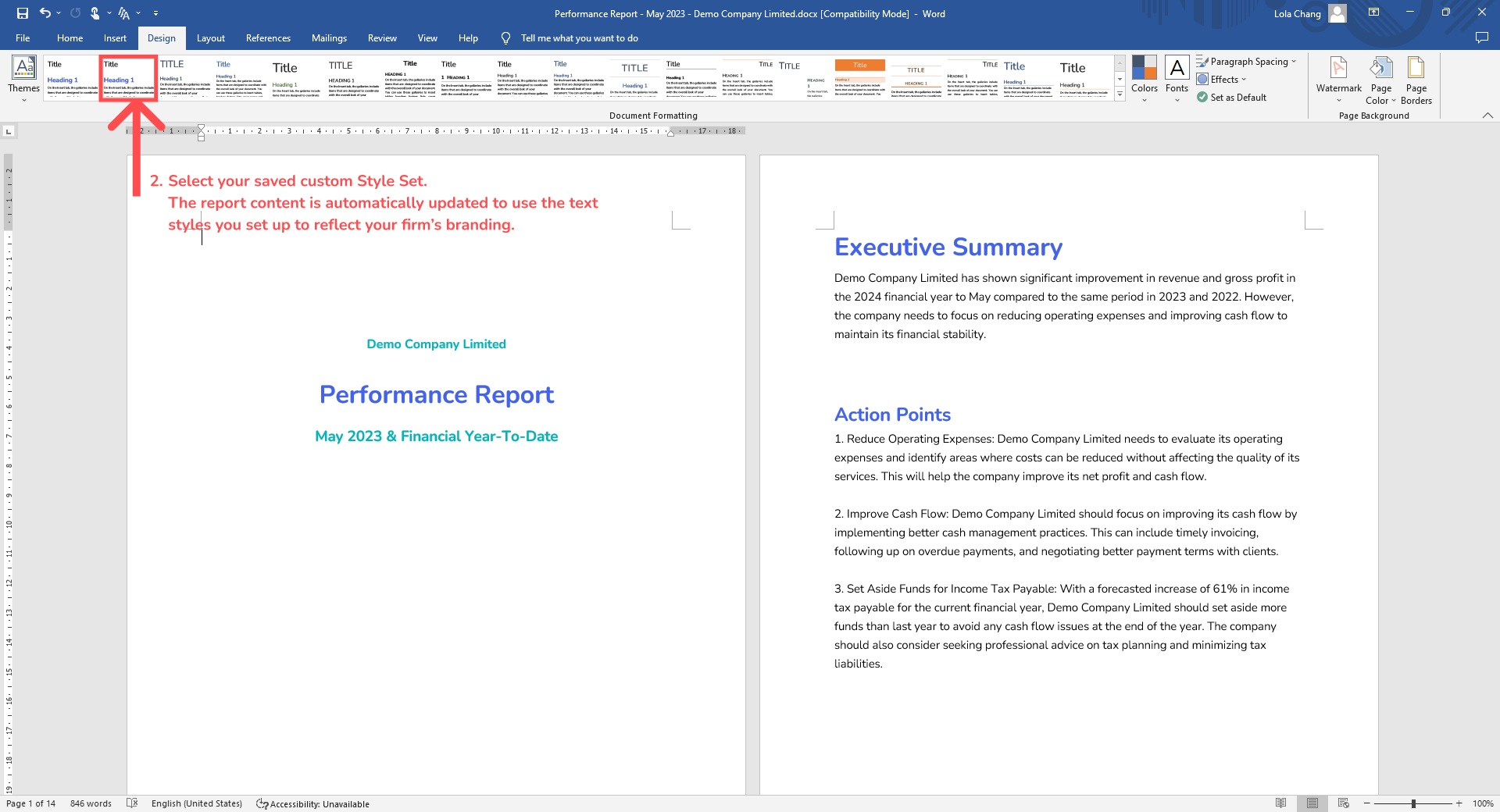The image size is (1500, 812).
Task: Expand the Paragraph Spacing dropdown
Action: click(x=1247, y=62)
